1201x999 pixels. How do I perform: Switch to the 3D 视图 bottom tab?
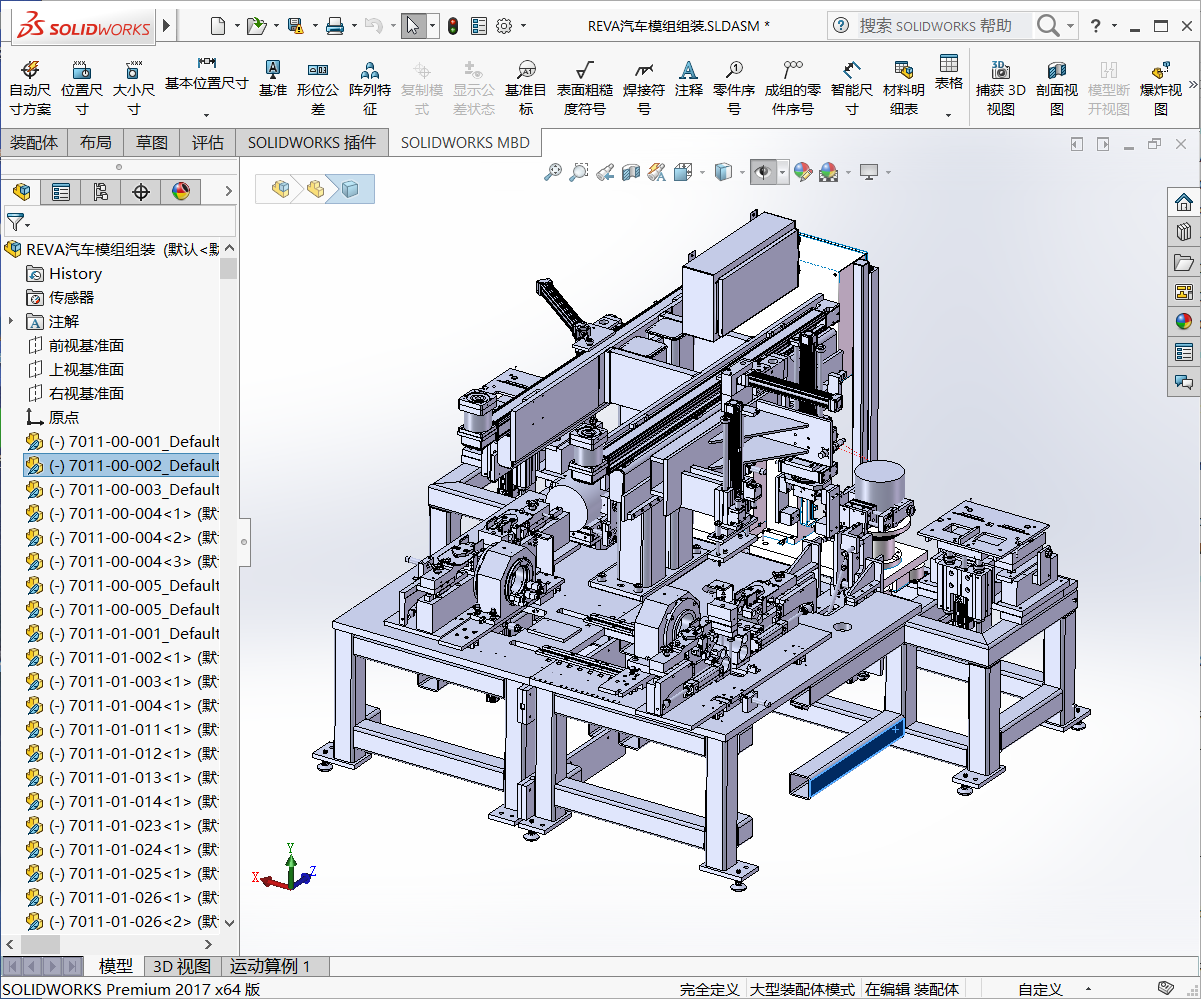coord(182,966)
